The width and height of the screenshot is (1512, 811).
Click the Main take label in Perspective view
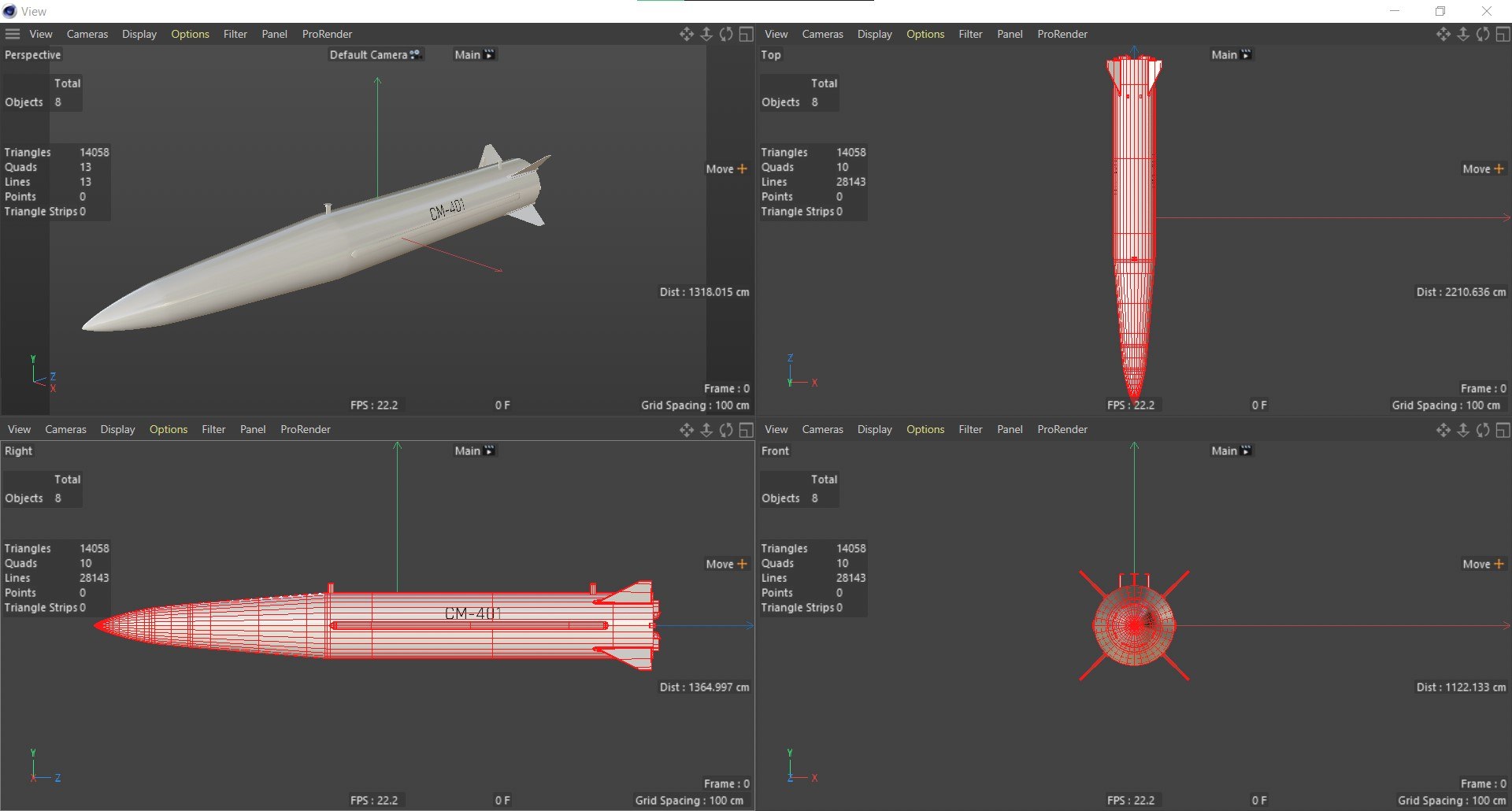click(475, 54)
